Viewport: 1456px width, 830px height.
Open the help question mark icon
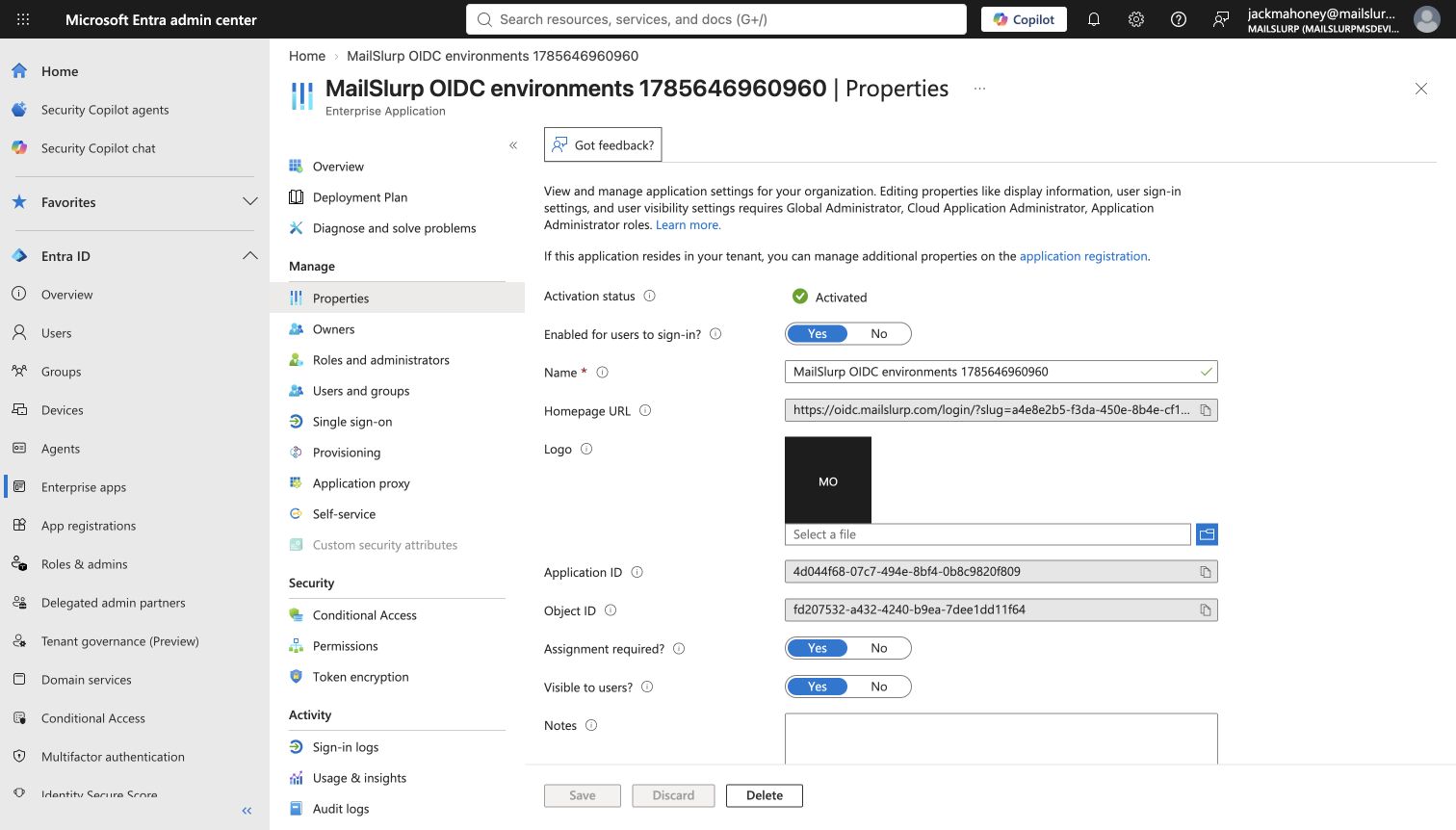coord(1179,19)
